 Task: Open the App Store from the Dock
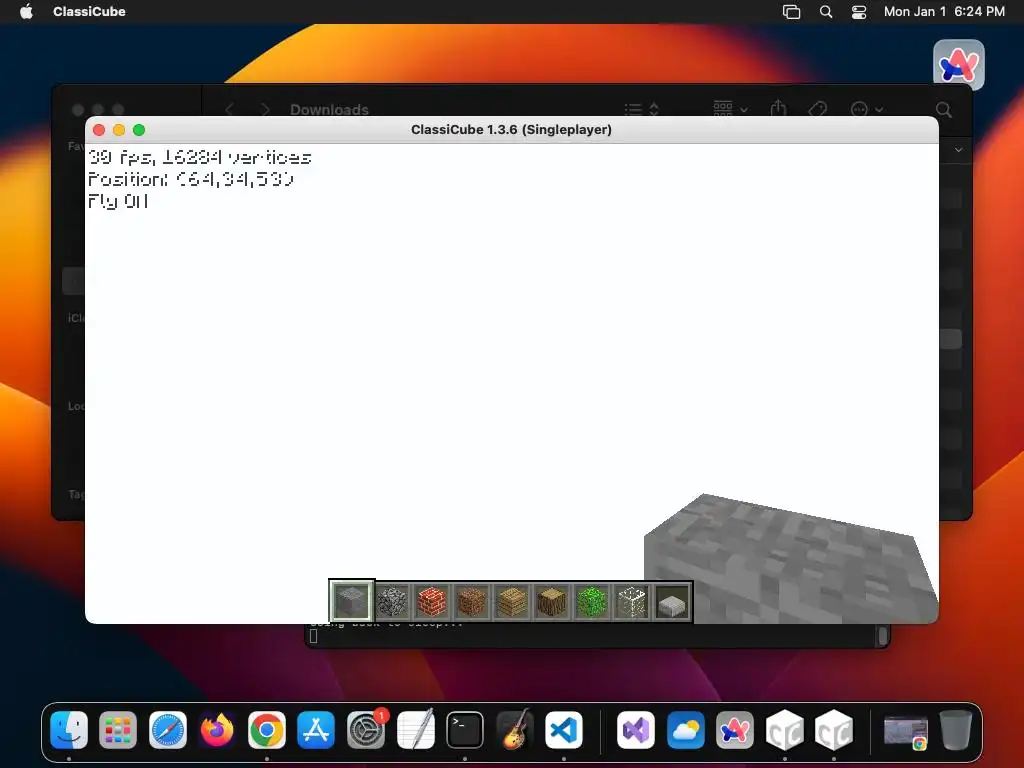(316, 730)
